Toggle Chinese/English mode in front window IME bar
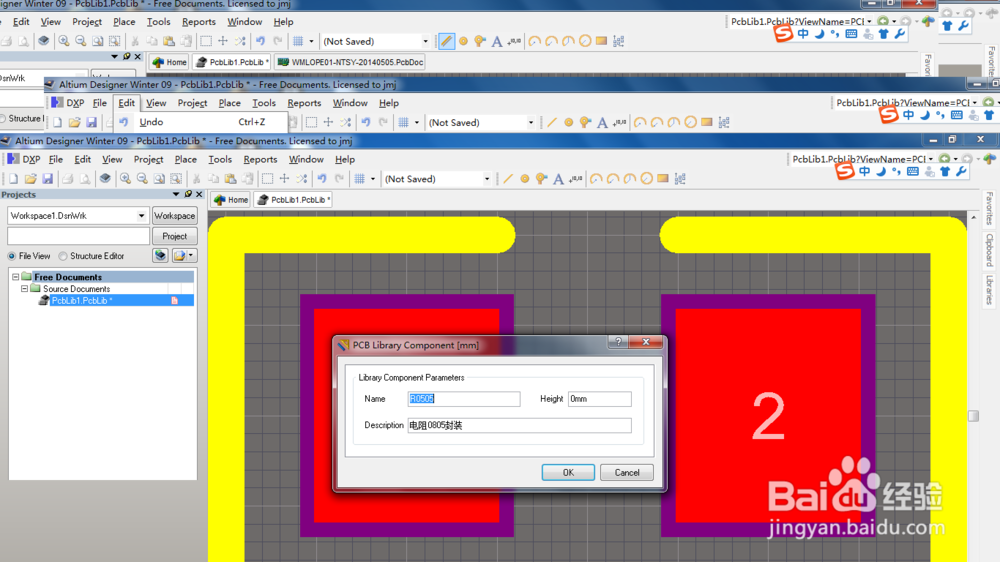1000x562 pixels. tap(864, 172)
